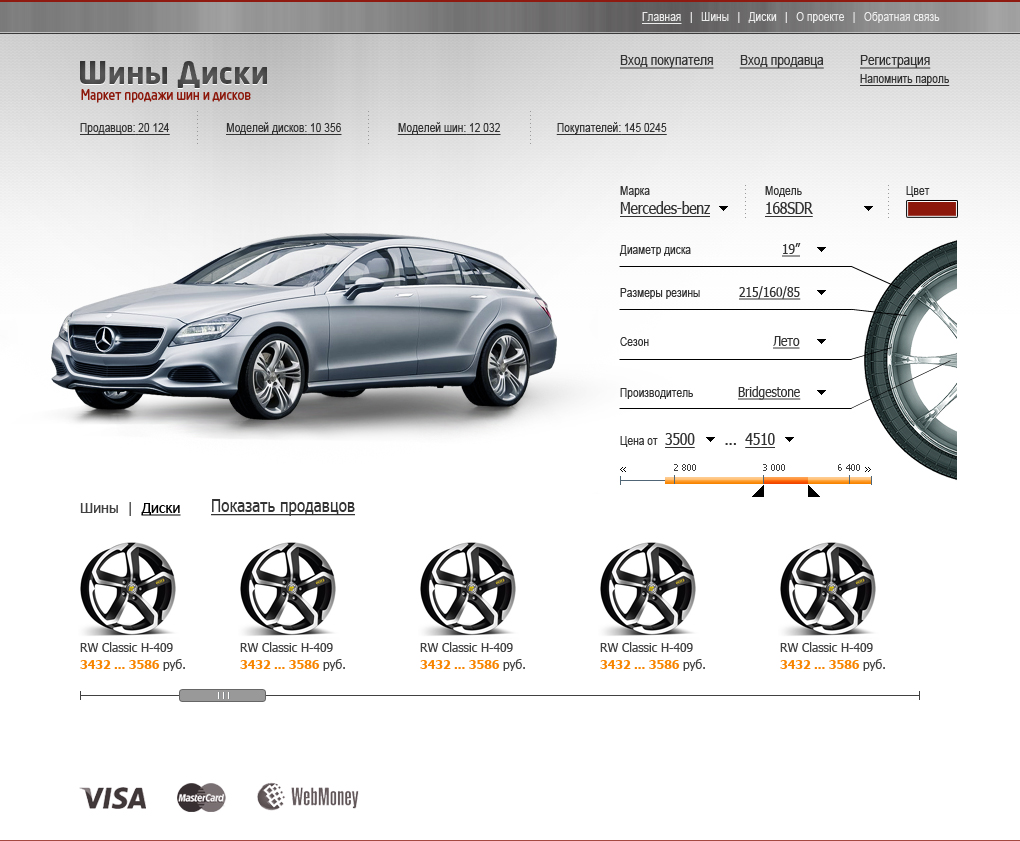Open the Главная navigation link
Viewport: 1020px width, 841px height.
coord(661,17)
